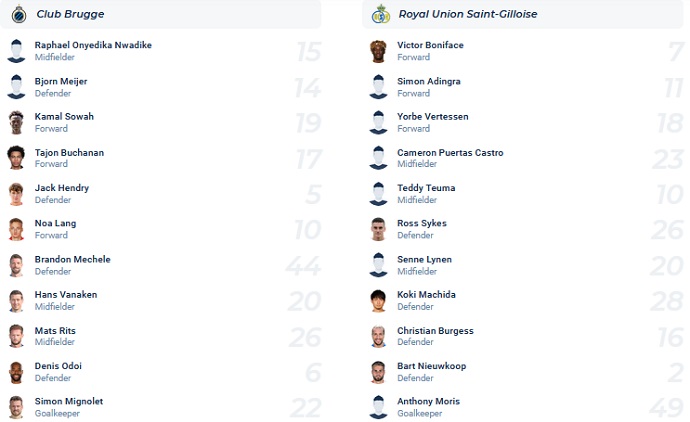Open Hans Vanaken's player profile link

(63, 295)
